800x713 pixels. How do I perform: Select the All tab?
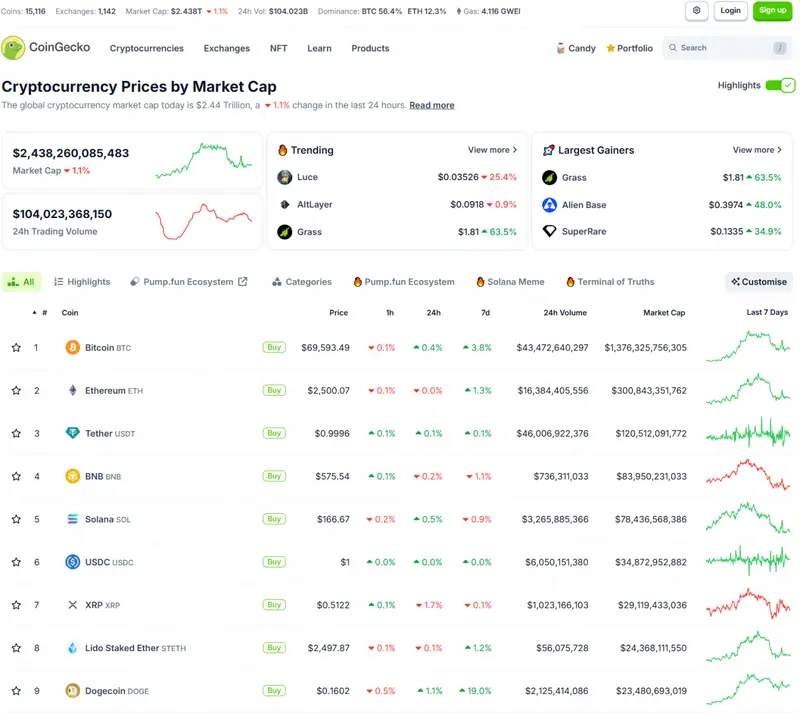pos(21,282)
